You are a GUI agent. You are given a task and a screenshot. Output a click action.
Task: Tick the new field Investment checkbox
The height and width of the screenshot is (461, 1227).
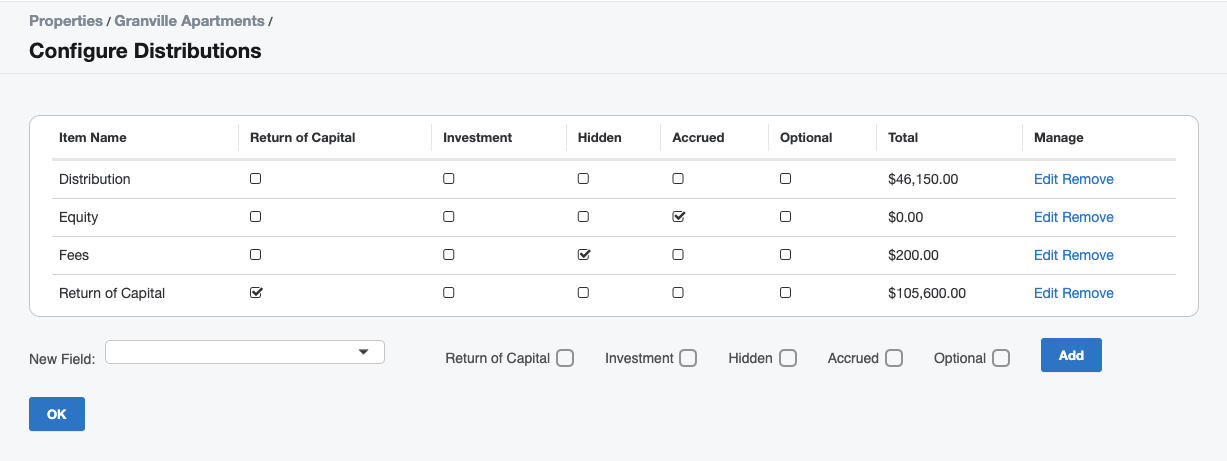(x=688, y=358)
